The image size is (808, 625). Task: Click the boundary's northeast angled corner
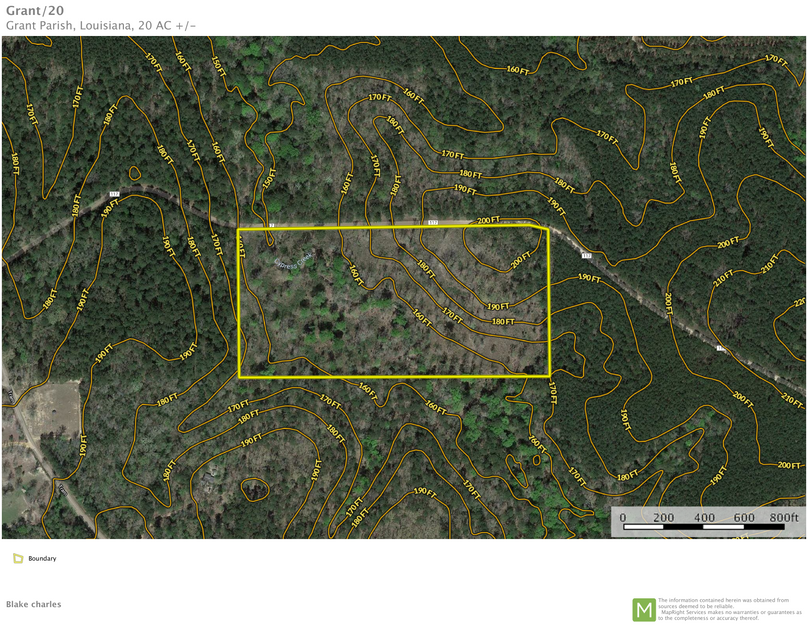click(x=545, y=229)
